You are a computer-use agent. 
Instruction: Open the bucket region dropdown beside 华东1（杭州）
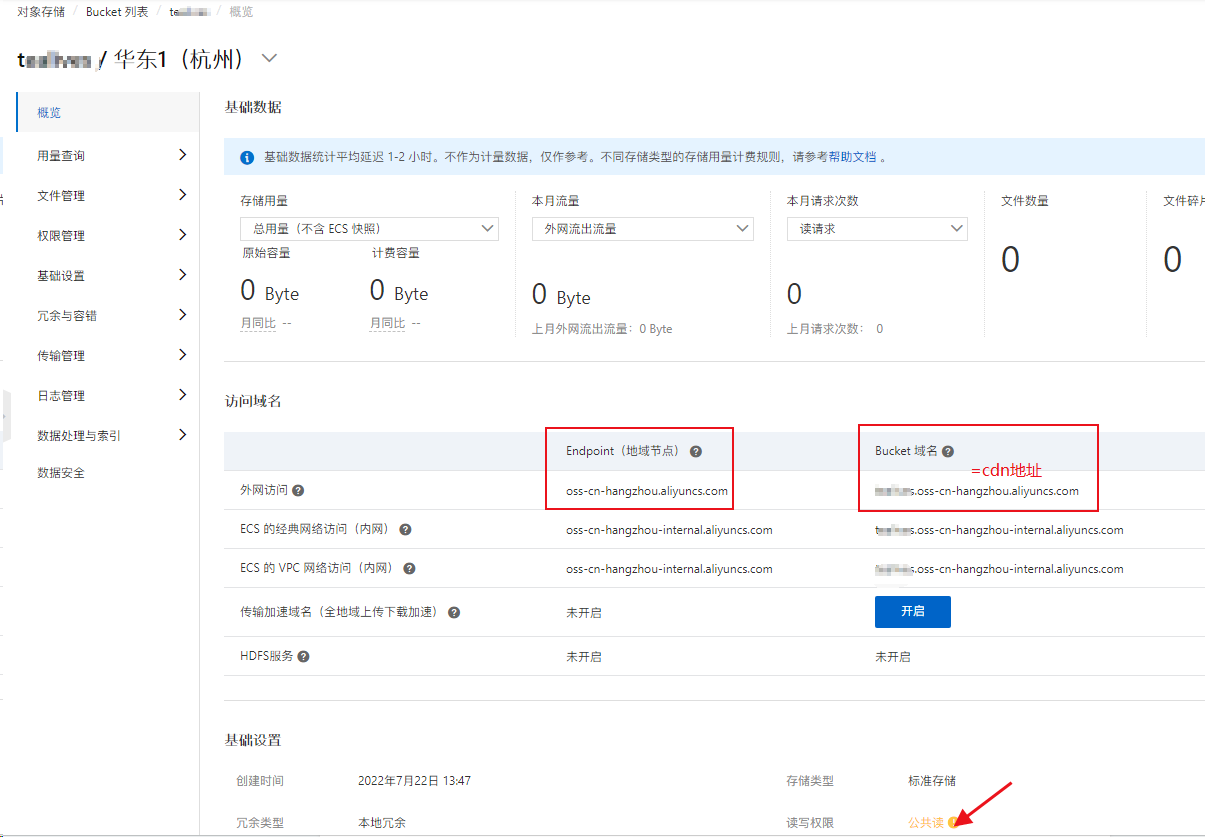[x=268, y=58]
